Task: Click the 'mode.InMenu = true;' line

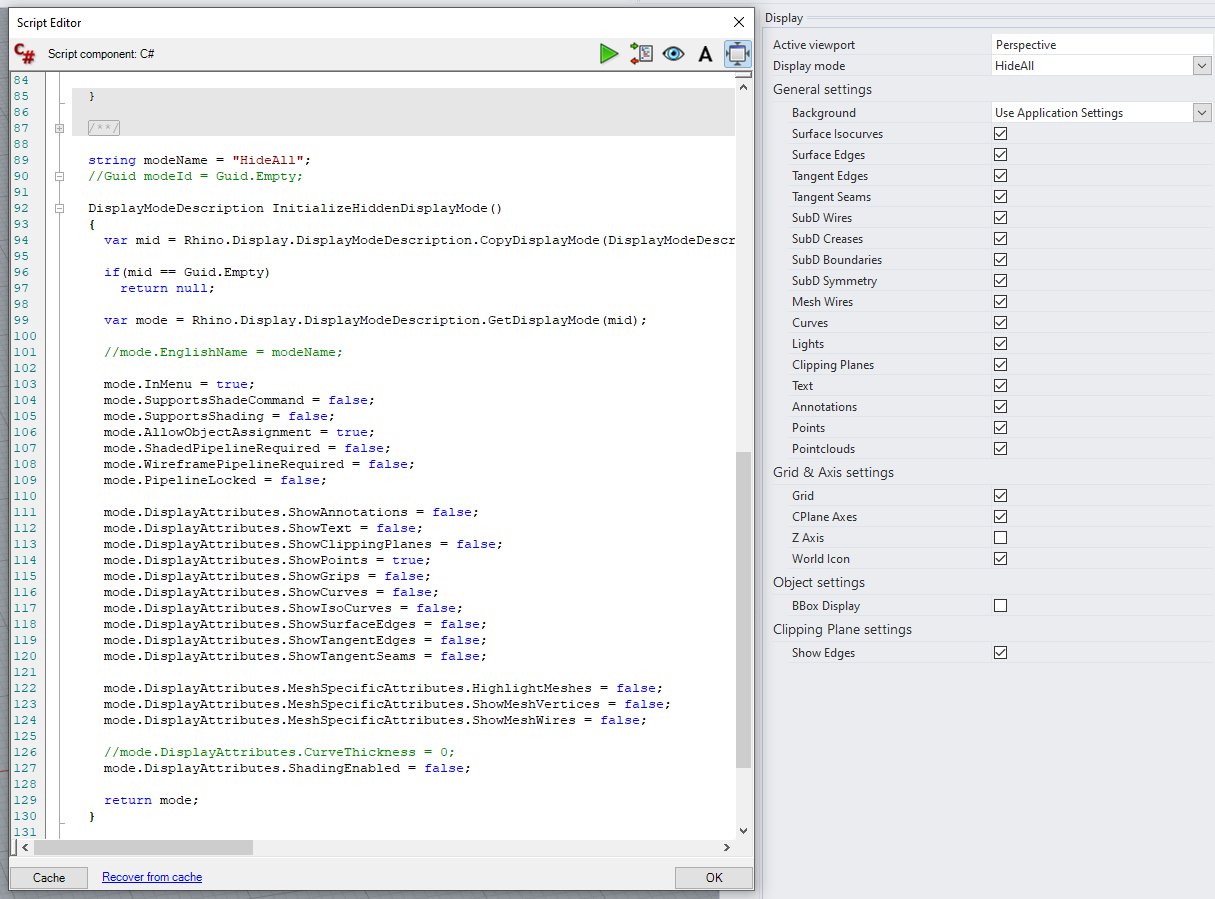Action: [x=180, y=384]
